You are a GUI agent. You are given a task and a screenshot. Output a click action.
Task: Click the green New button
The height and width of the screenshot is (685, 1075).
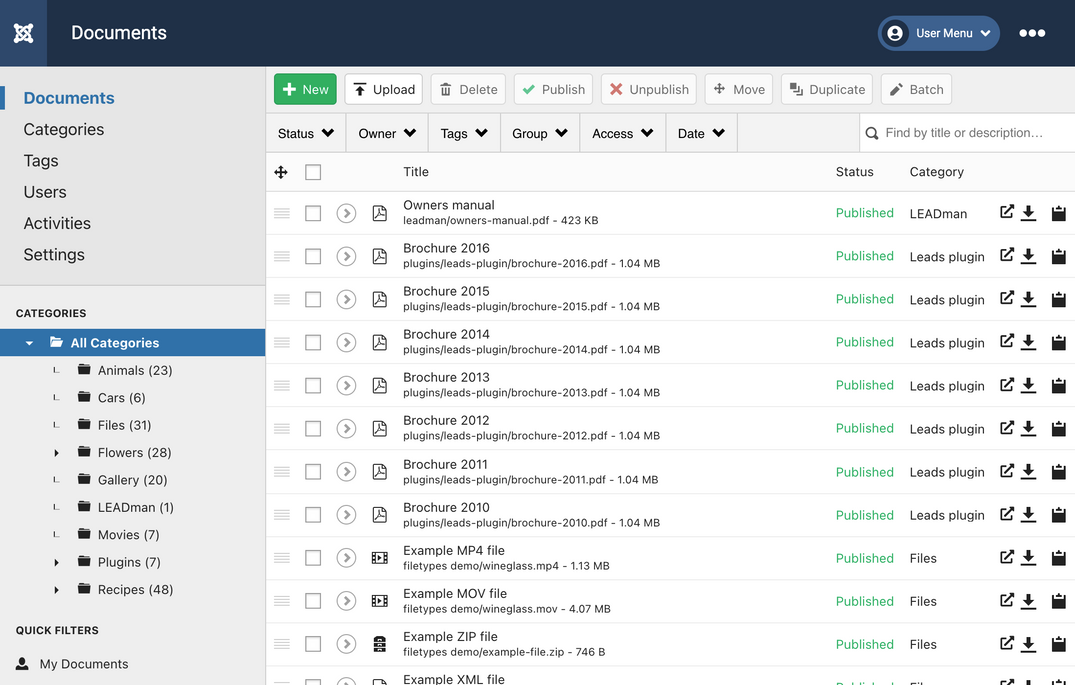305,89
